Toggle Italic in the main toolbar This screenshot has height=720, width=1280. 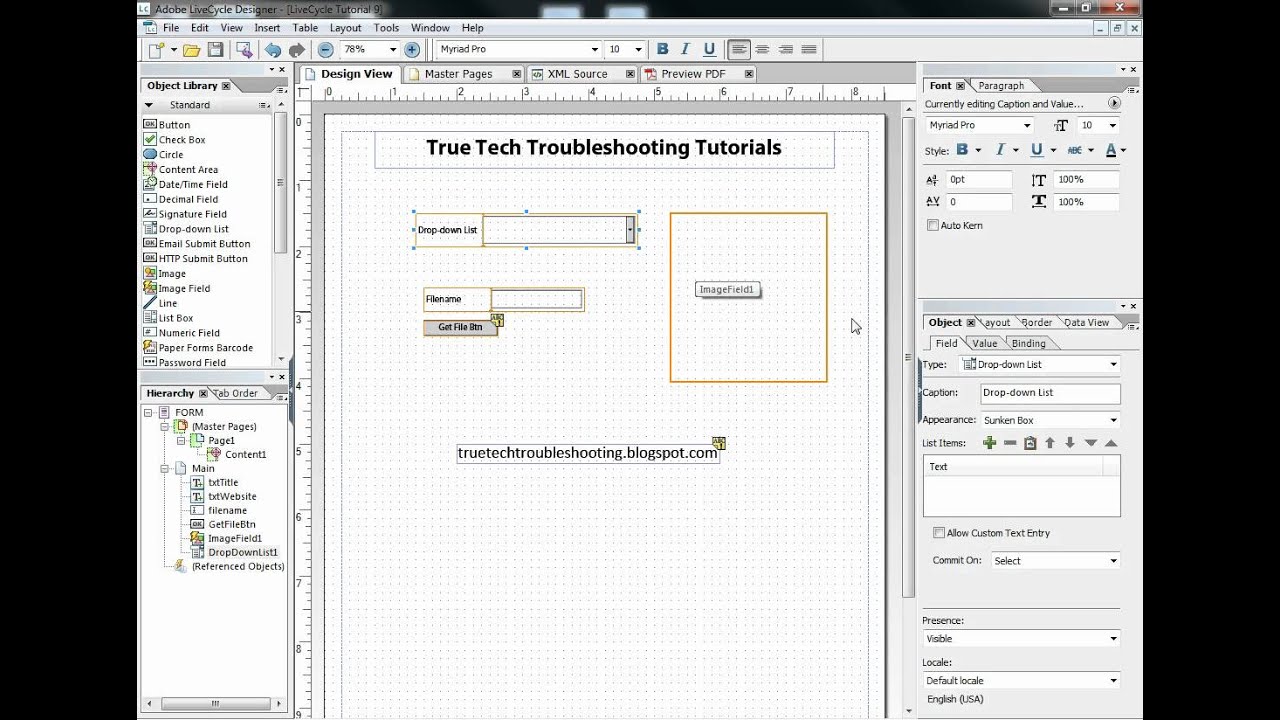click(x=685, y=49)
